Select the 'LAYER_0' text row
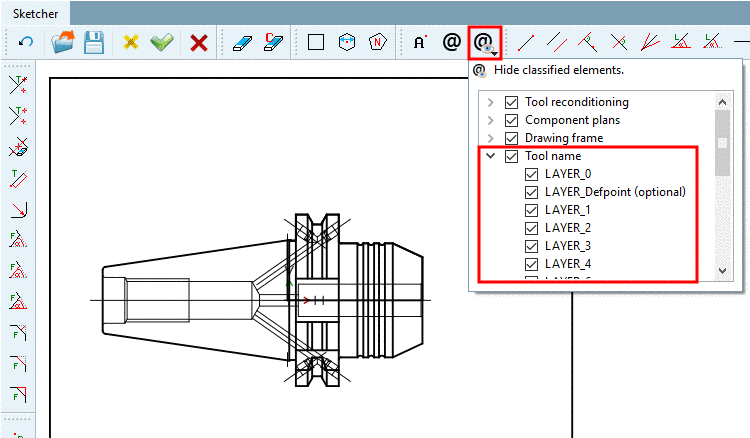Screen dimensions: 750x438 coord(568,174)
